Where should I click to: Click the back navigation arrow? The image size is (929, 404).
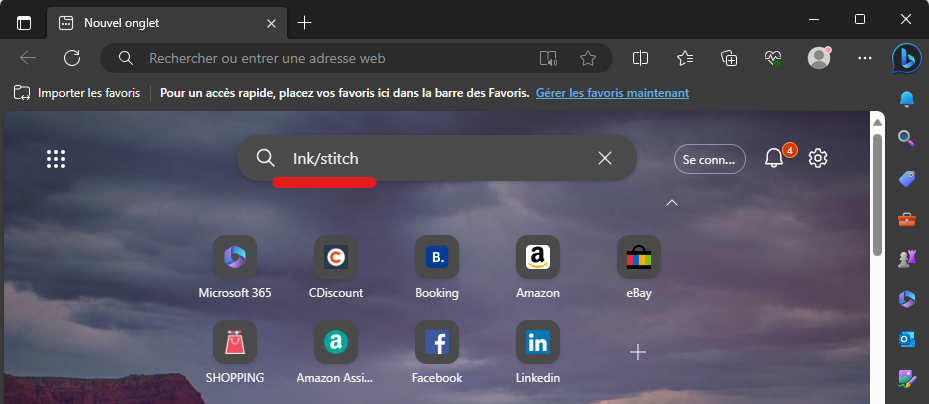(x=28, y=57)
